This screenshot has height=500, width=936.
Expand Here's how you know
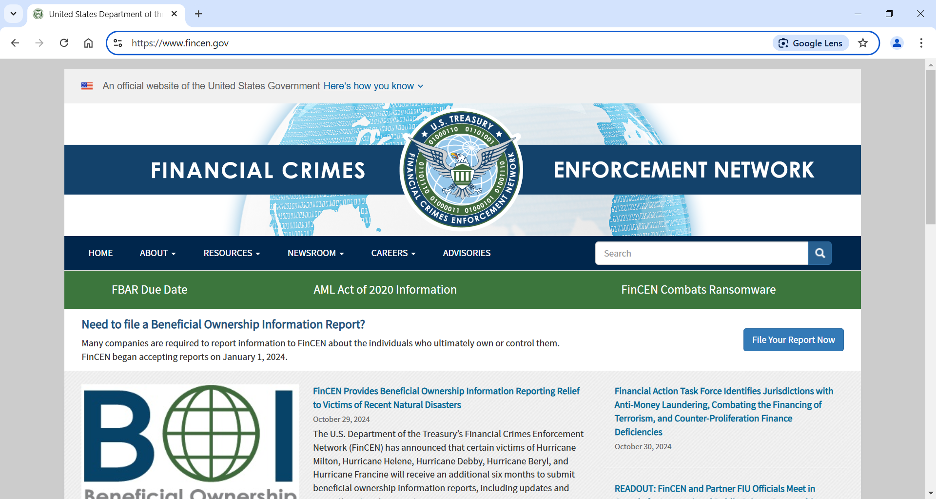(x=373, y=86)
